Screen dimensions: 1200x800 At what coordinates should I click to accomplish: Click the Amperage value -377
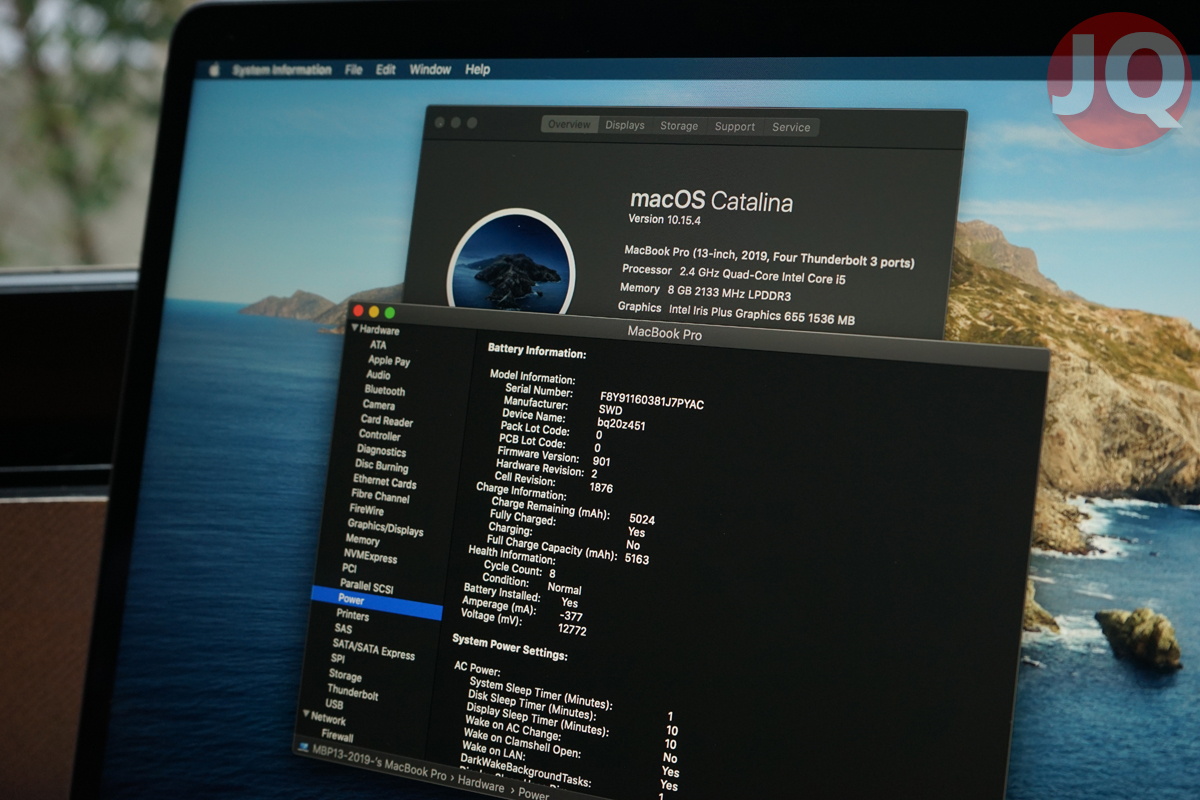pos(573,617)
